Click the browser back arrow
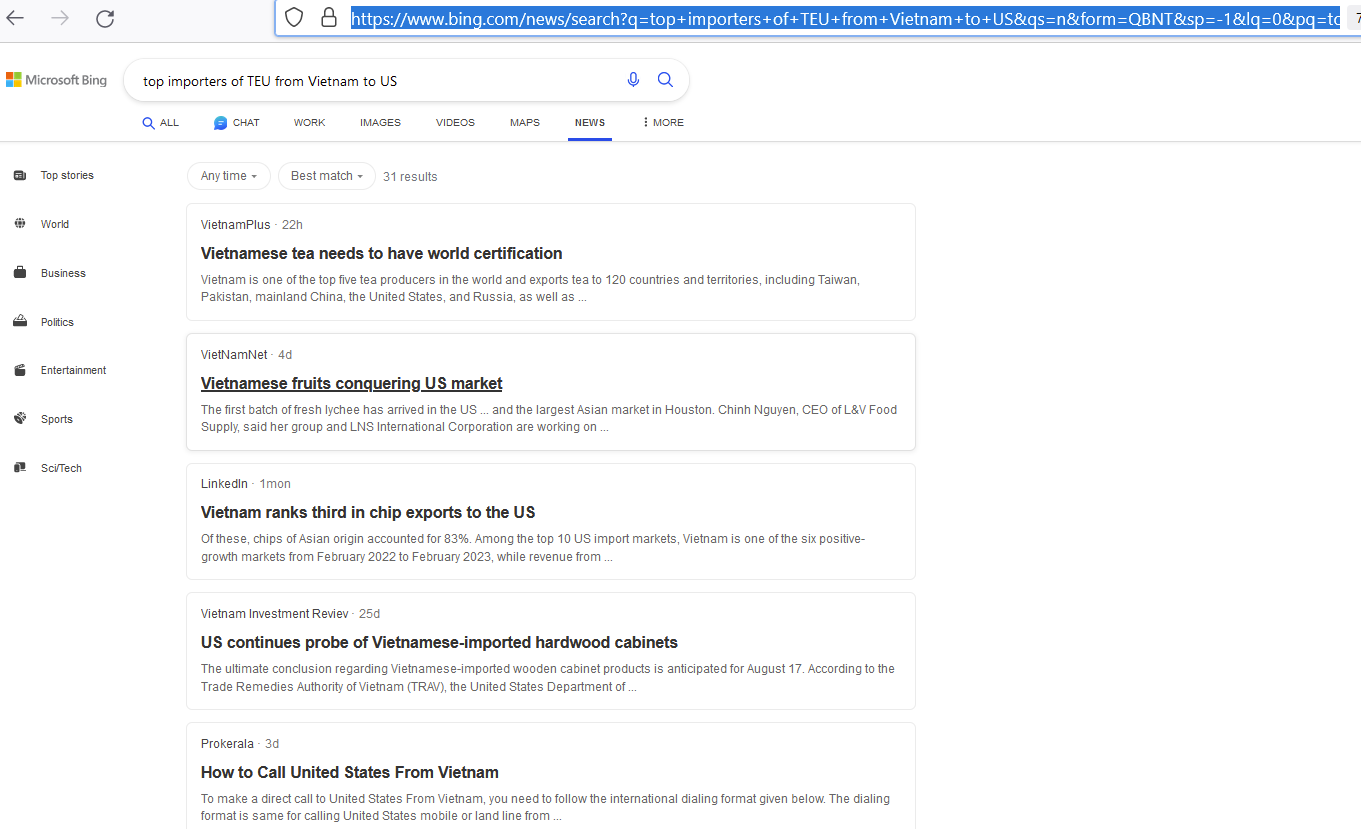Image resolution: width=1361 pixels, height=829 pixels. click(x=15, y=18)
